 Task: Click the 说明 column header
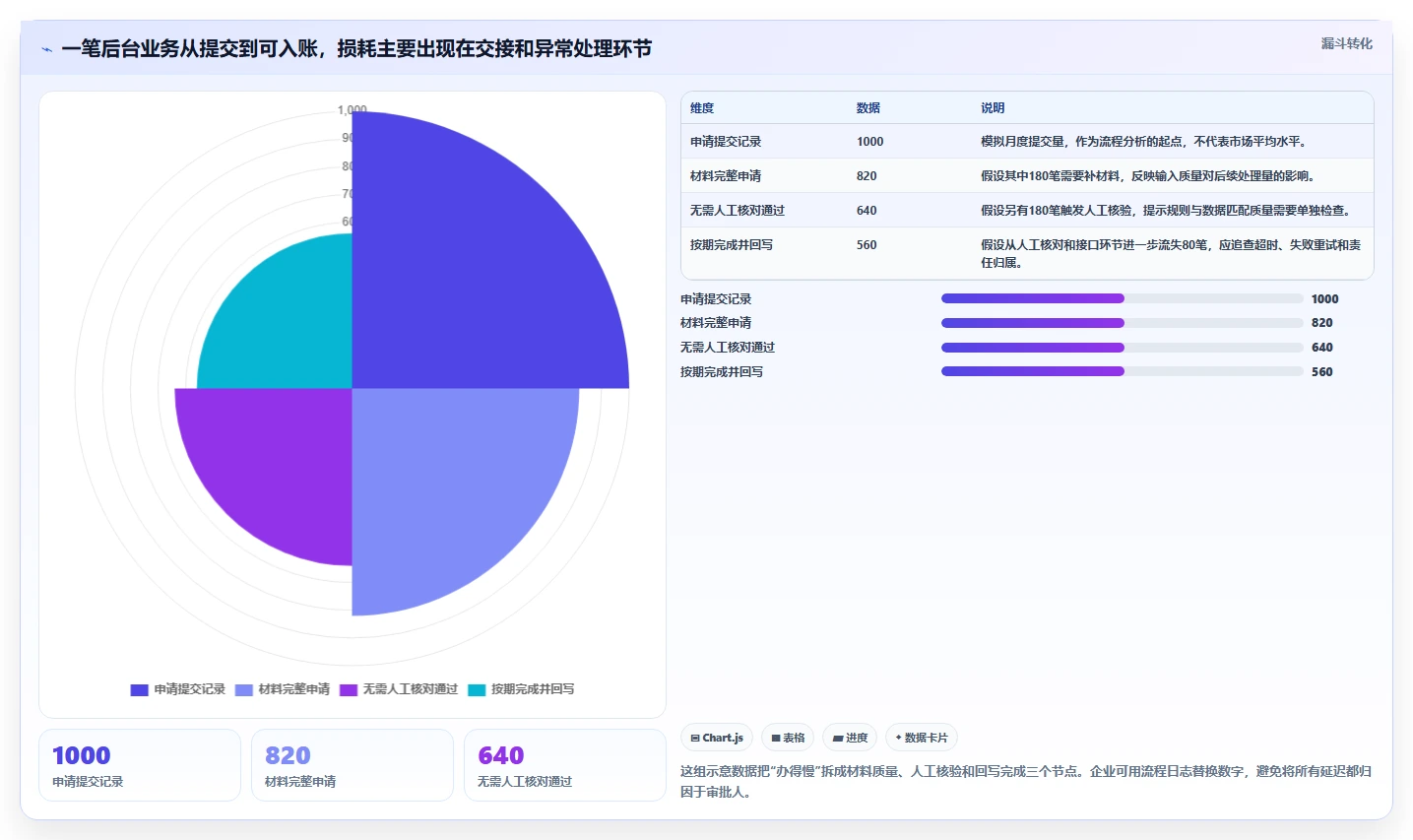[993, 108]
